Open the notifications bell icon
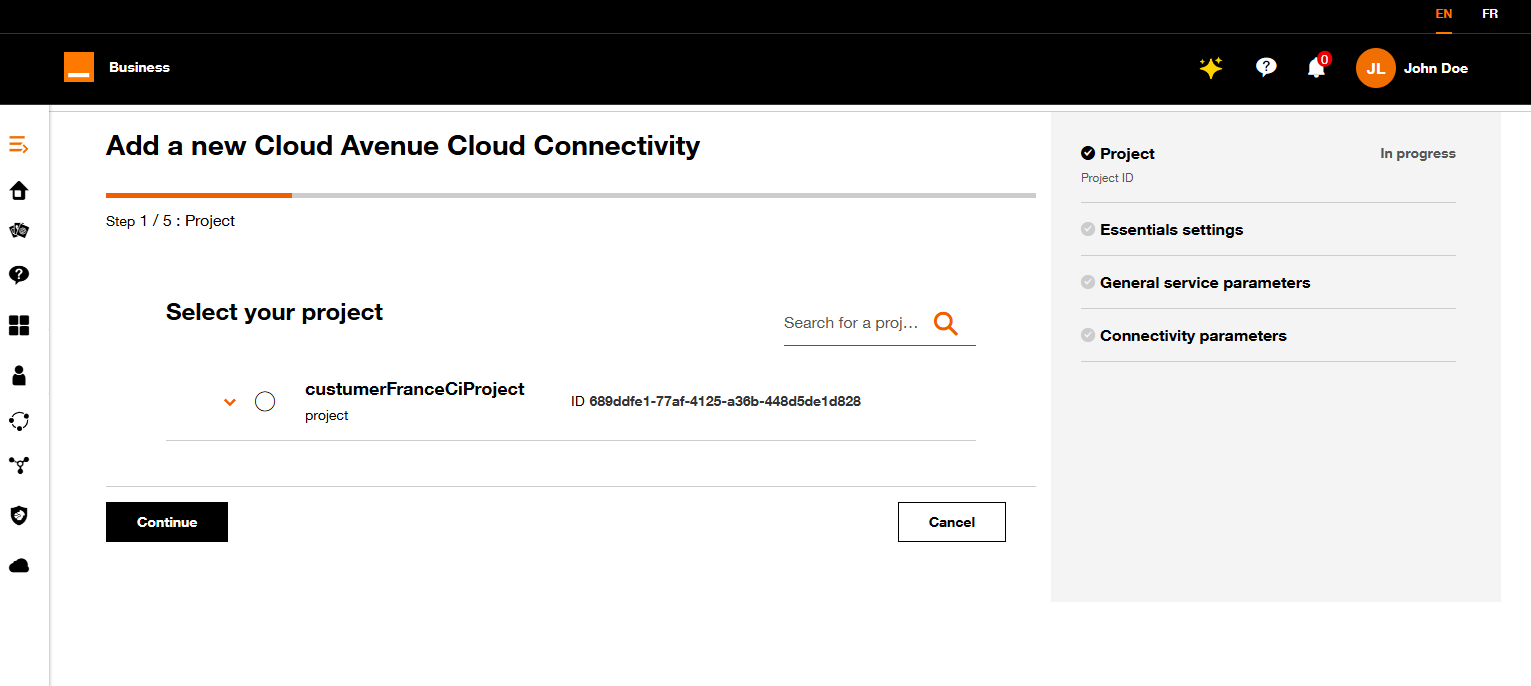The height and width of the screenshot is (686, 1531). (x=1317, y=67)
